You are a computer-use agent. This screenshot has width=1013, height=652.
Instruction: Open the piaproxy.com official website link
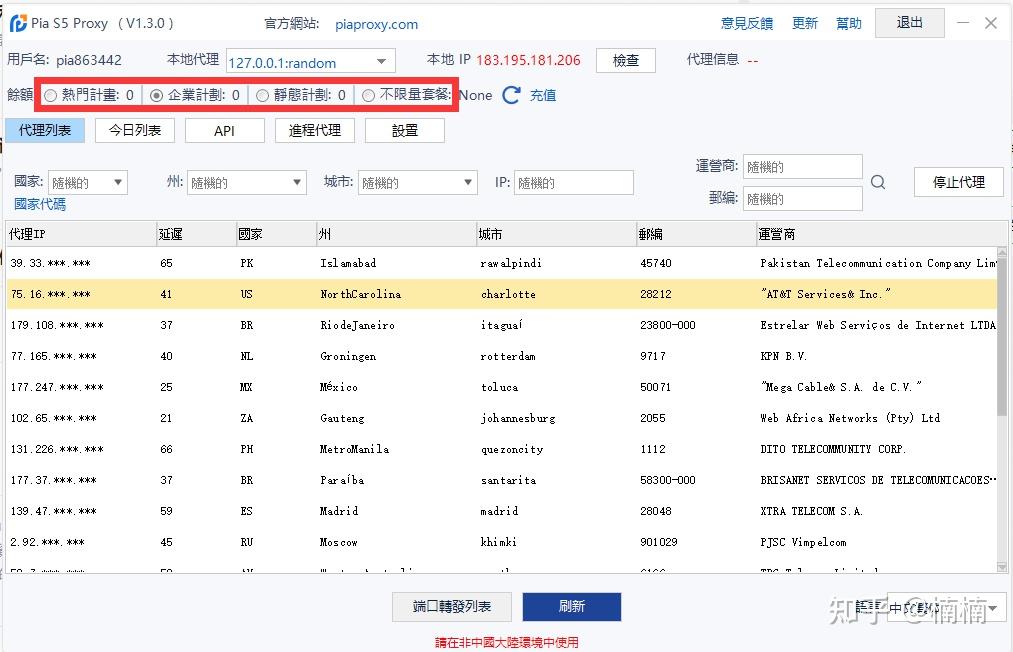[x=376, y=24]
